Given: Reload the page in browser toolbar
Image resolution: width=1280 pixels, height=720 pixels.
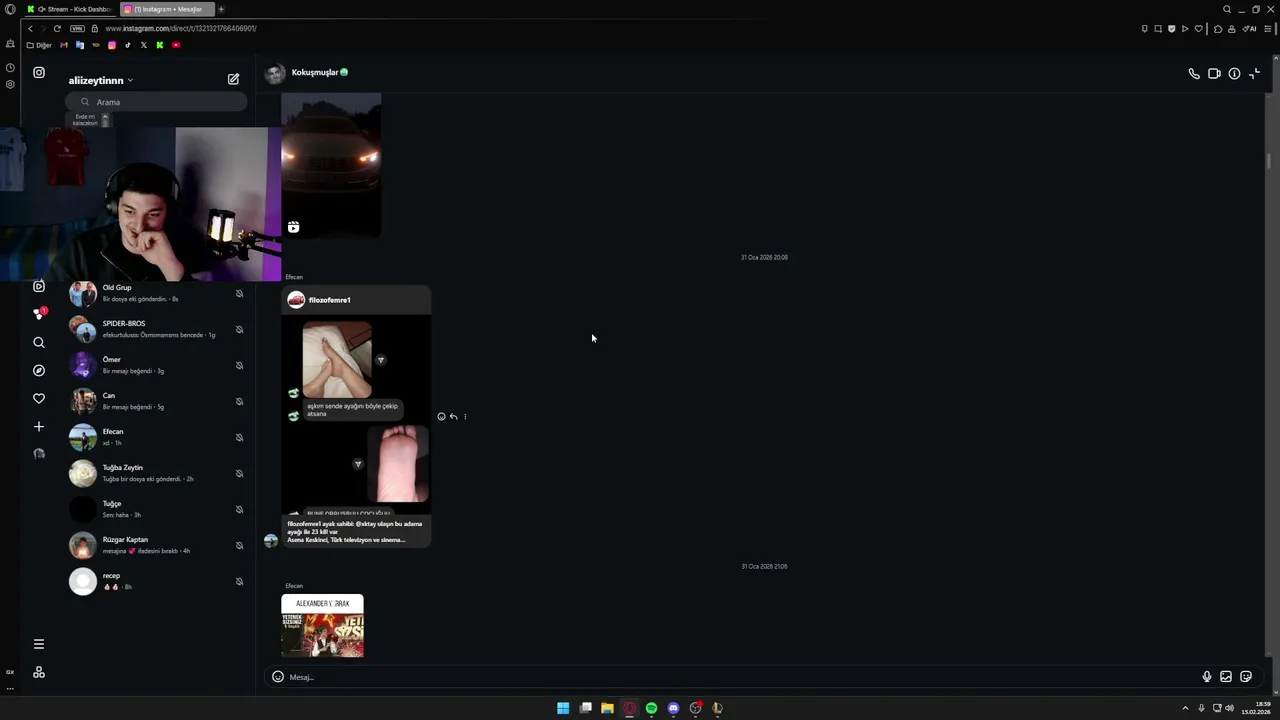Looking at the screenshot, I should [x=57, y=28].
